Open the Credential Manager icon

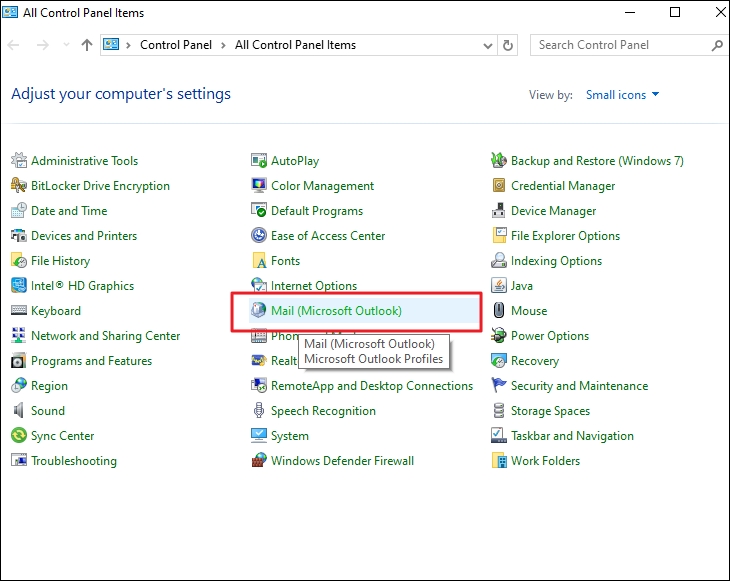click(499, 186)
